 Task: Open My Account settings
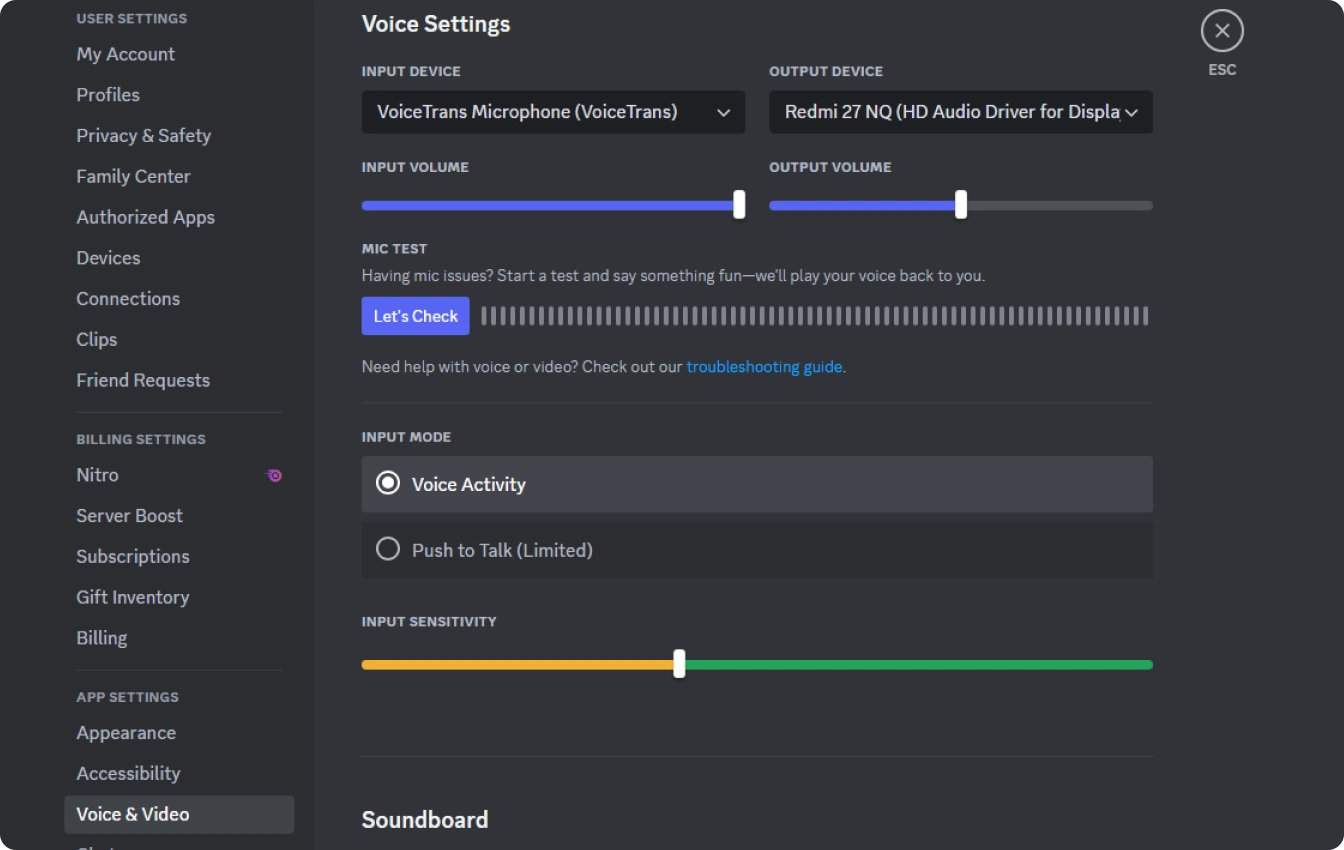(x=126, y=54)
